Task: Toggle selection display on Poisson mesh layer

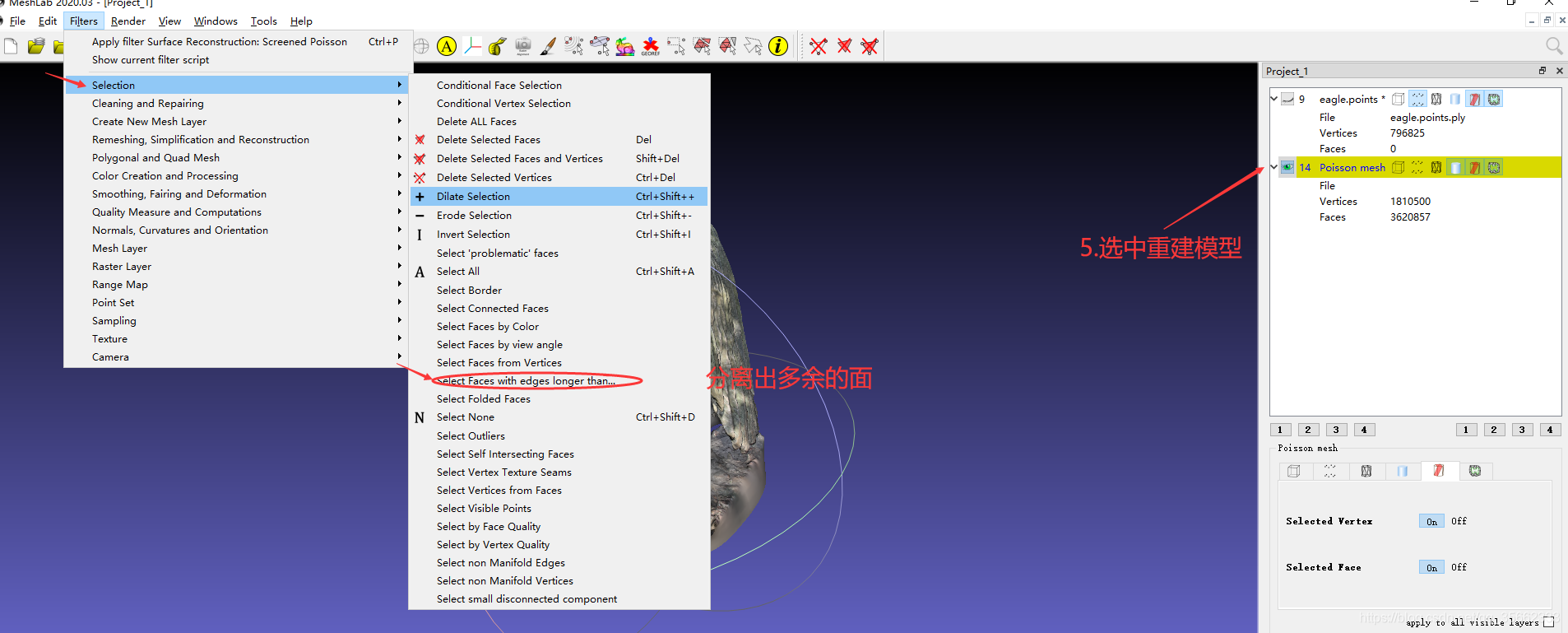Action: [1475, 167]
